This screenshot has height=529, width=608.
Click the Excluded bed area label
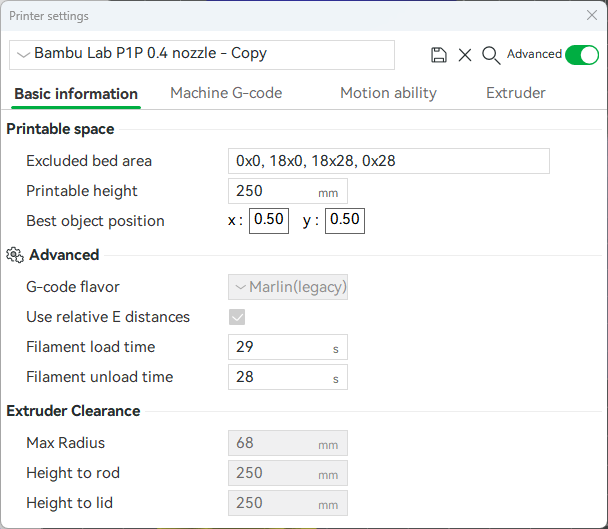pyautogui.click(x=89, y=161)
